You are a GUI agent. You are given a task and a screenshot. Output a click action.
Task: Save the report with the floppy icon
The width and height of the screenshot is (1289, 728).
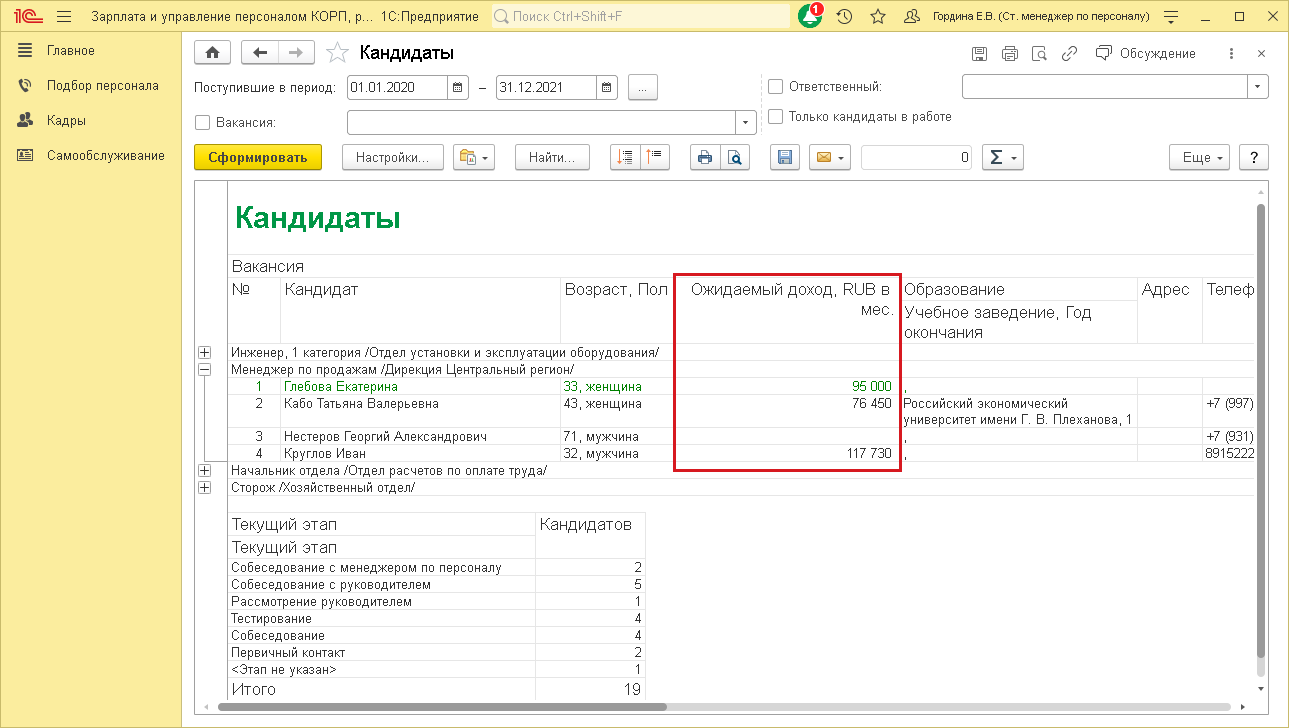coord(785,157)
